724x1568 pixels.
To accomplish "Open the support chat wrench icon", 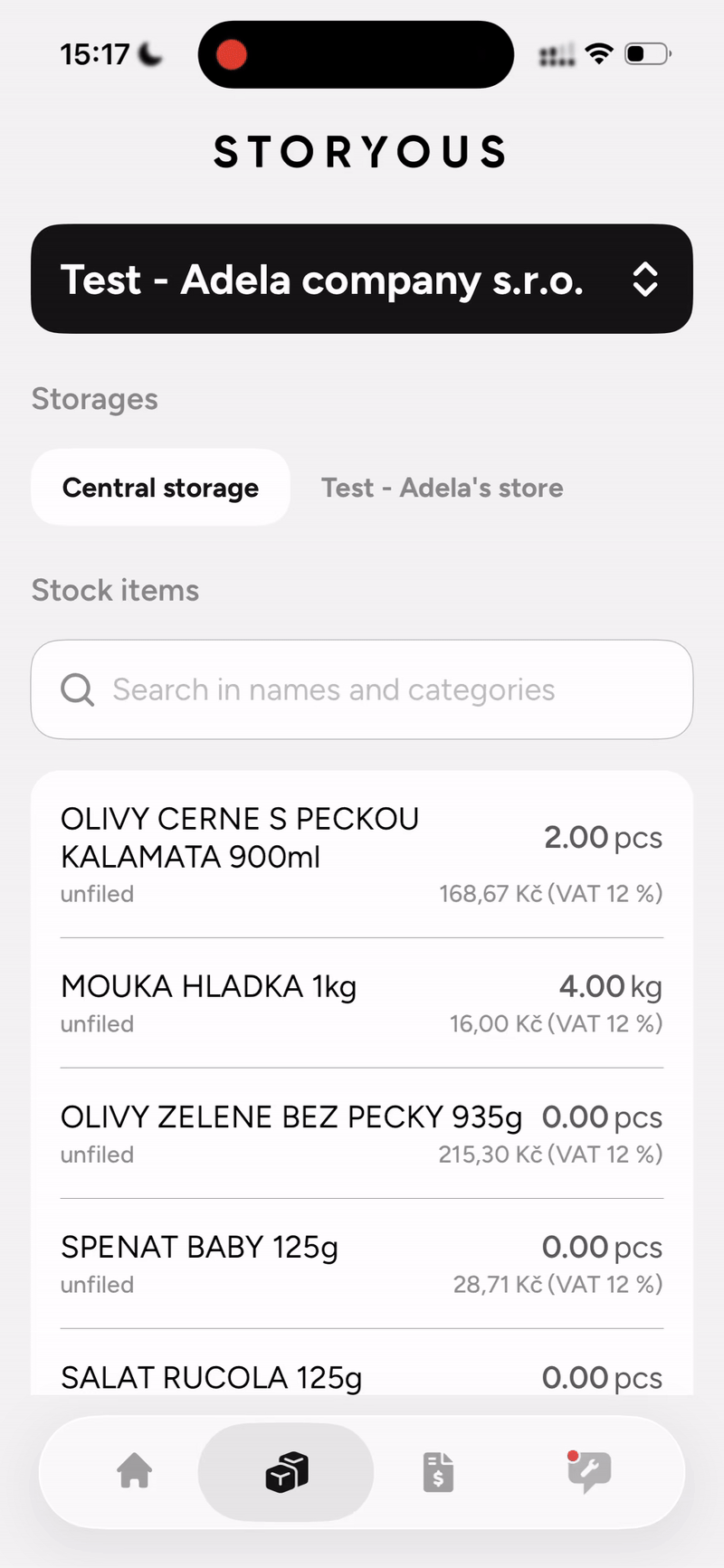I will pos(588,1472).
